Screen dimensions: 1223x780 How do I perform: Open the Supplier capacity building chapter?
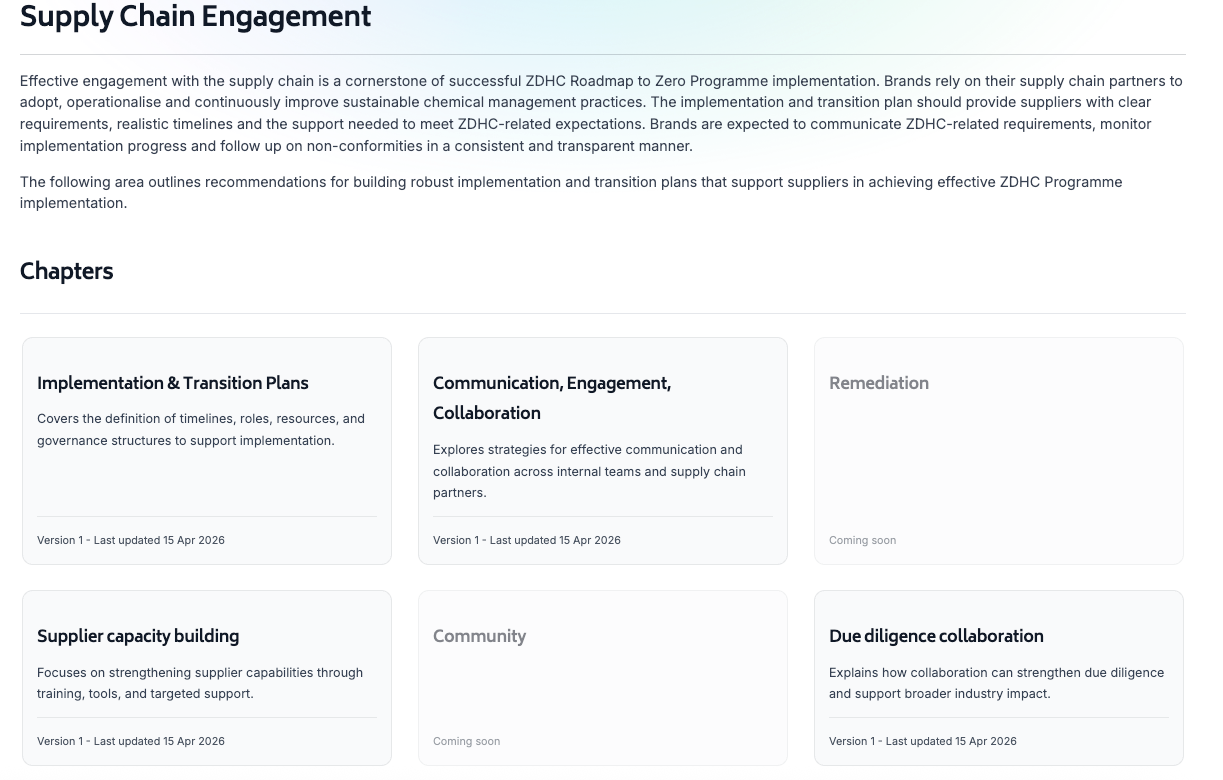coord(138,637)
